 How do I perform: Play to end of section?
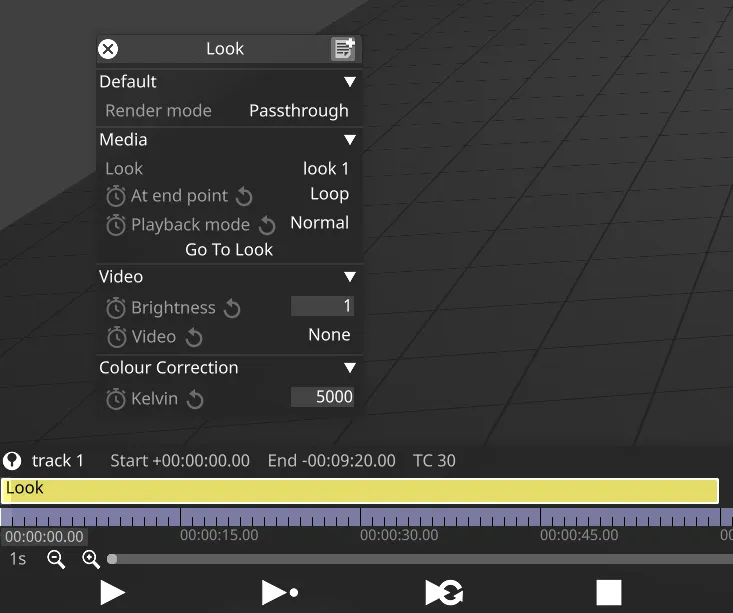pos(280,593)
